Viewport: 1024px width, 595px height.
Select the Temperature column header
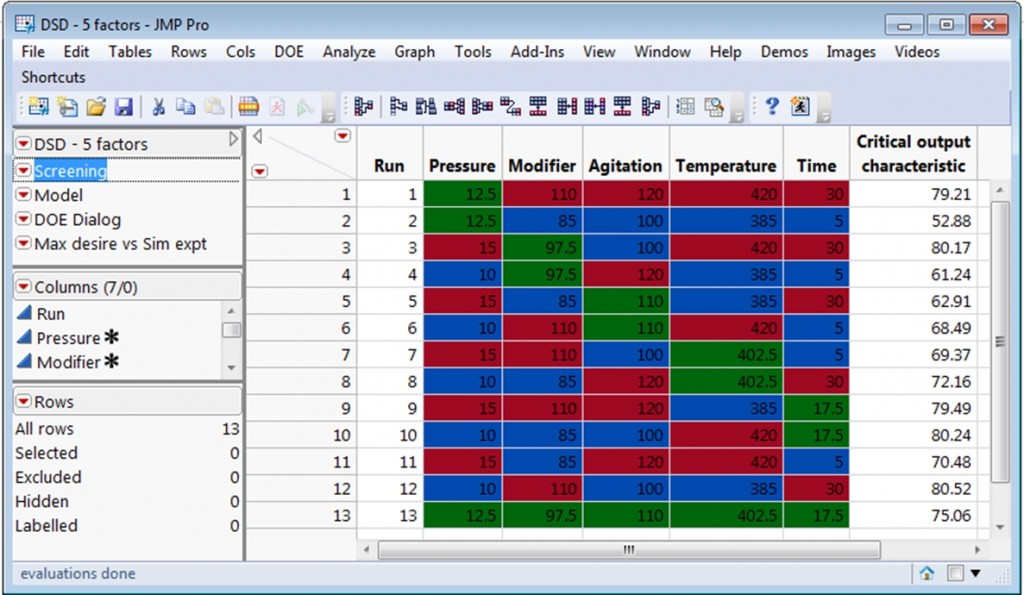click(726, 166)
